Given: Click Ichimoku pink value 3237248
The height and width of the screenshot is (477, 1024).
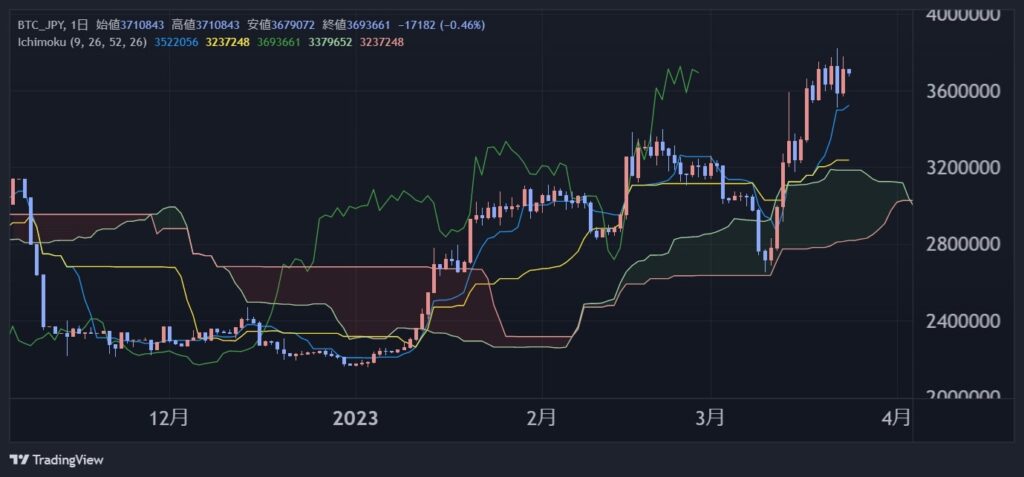Looking at the screenshot, I should click(x=382, y=42).
